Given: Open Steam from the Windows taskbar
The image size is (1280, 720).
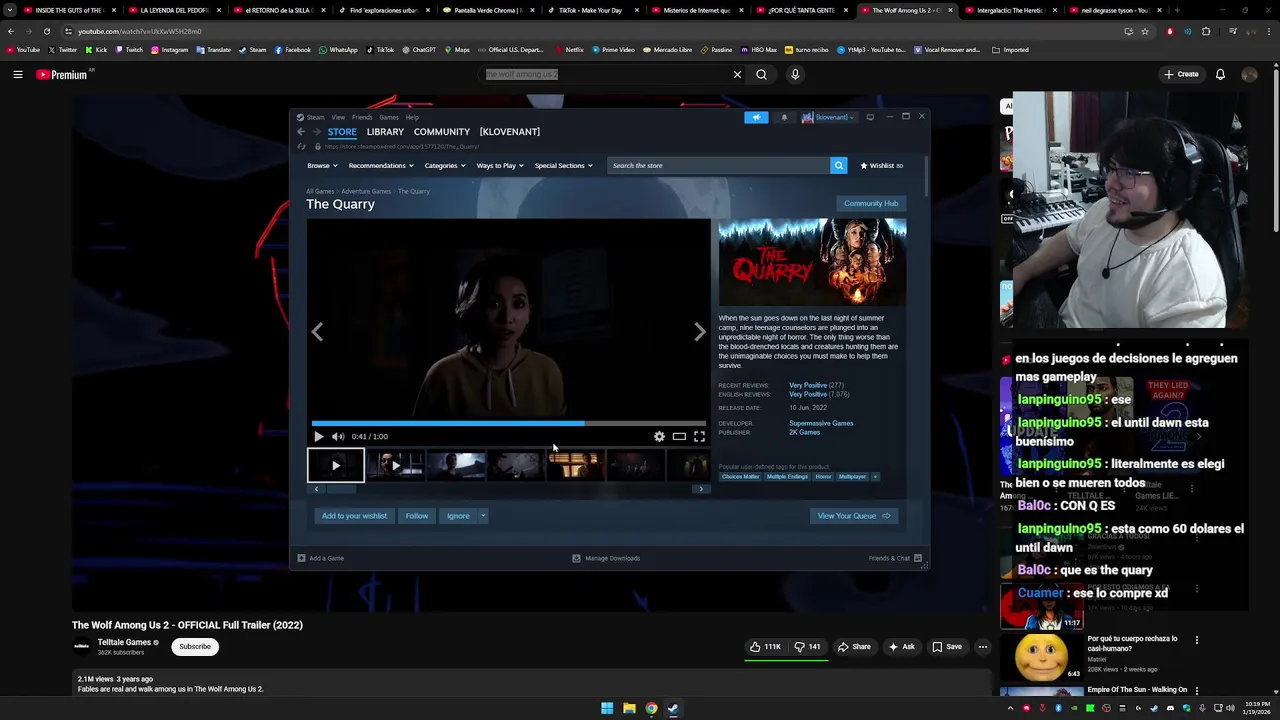Looking at the screenshot, I should 673,708.
